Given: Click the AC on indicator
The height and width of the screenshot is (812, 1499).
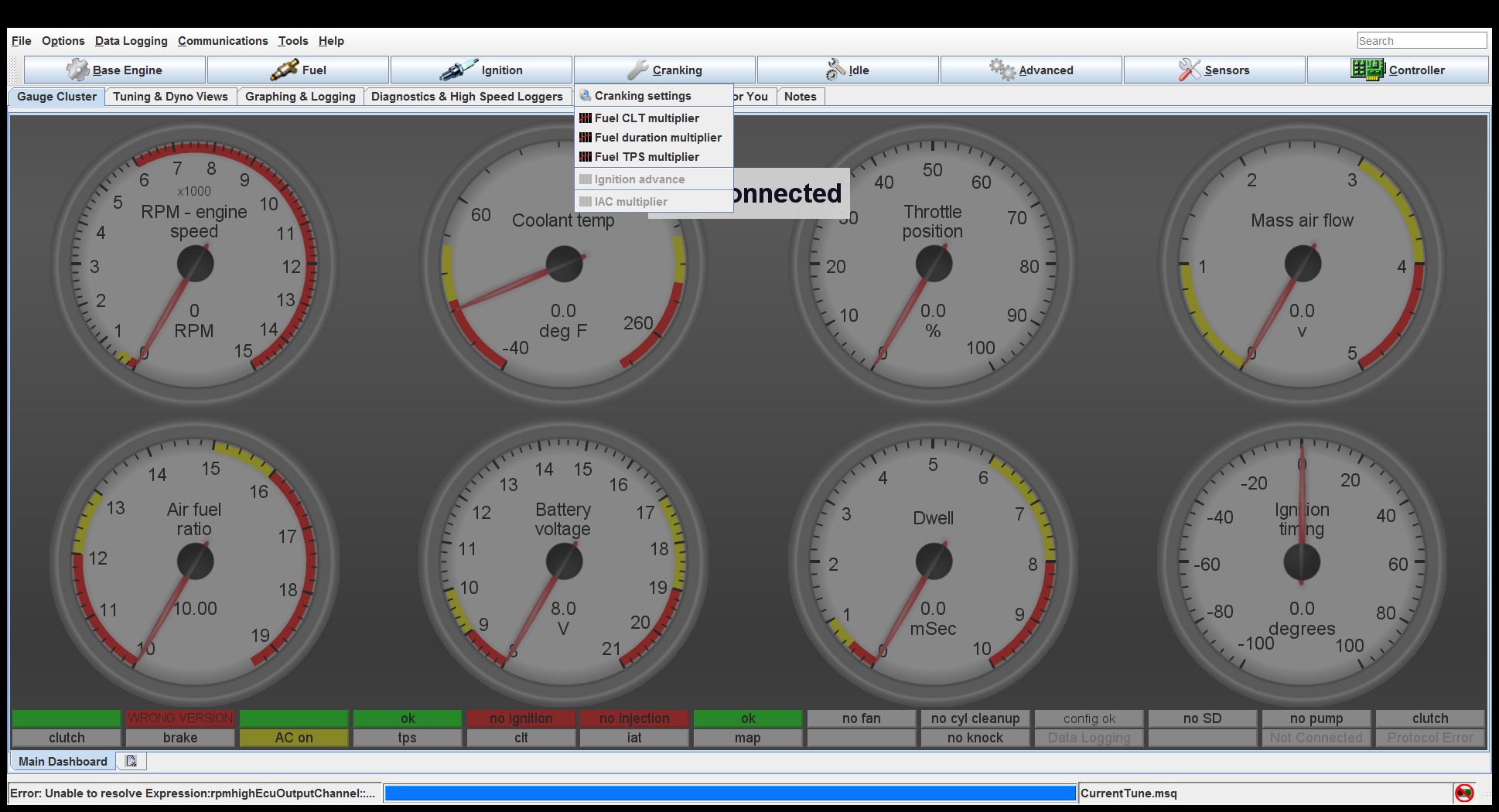Looking at the screenshot, I should click(x=294, y=738).
